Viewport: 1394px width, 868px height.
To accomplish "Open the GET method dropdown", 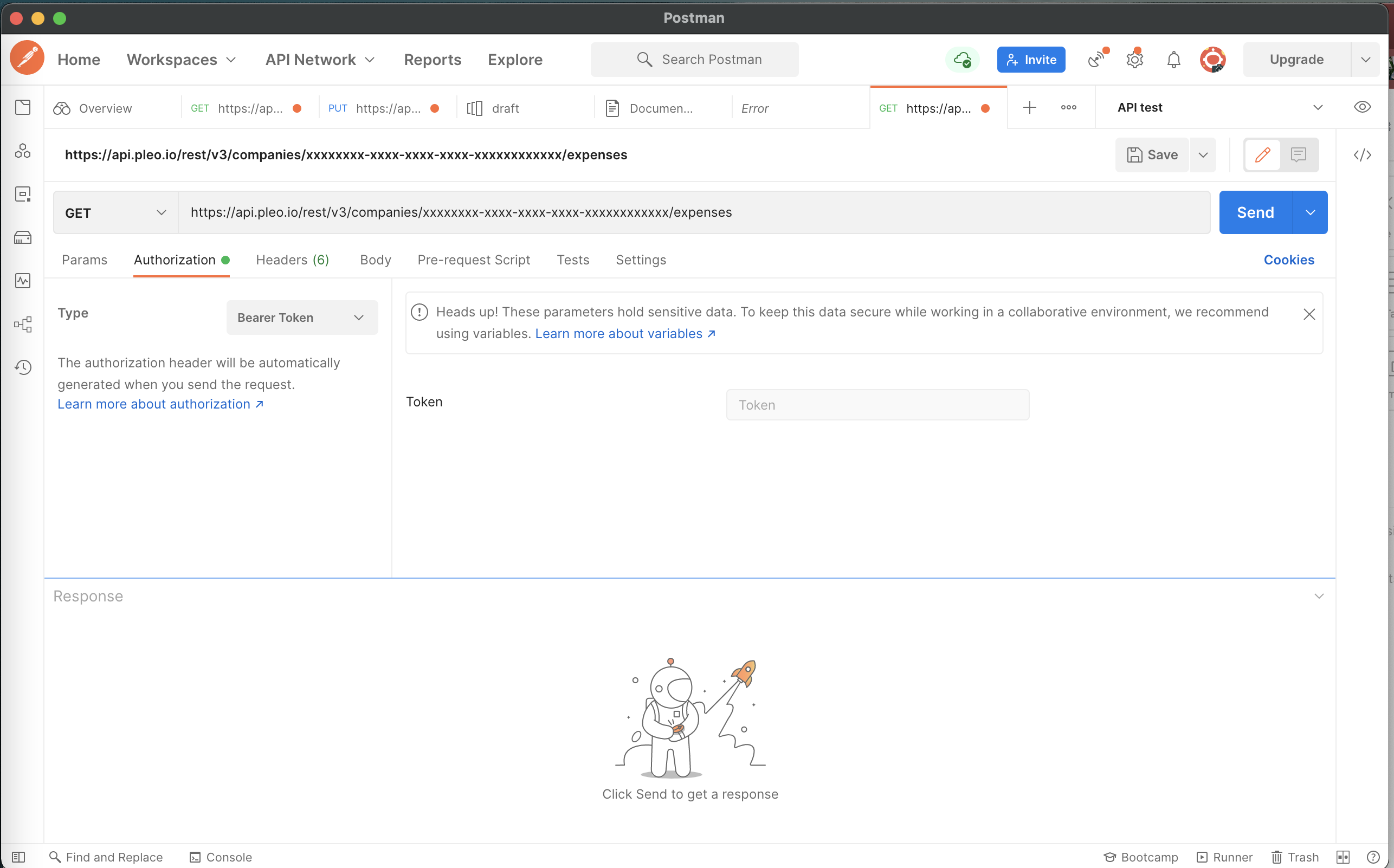I will (x=115, y=213).
